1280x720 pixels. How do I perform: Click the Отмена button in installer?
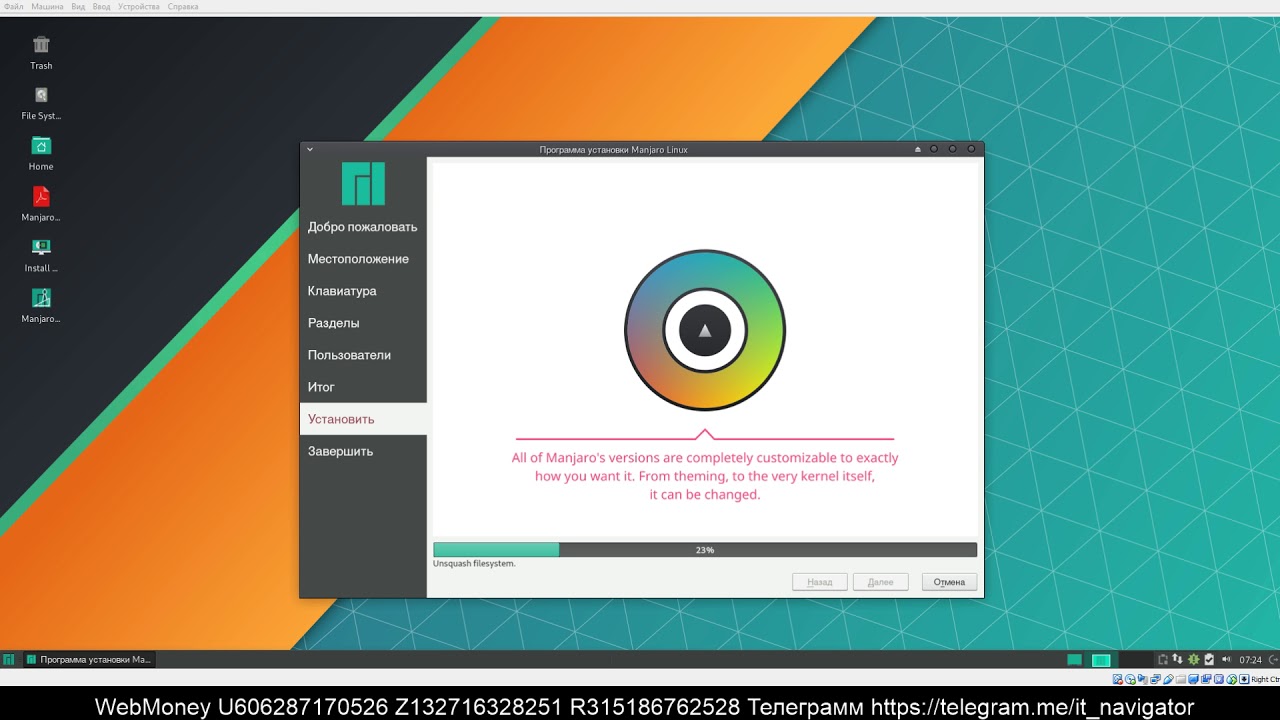tap(949, 582)
